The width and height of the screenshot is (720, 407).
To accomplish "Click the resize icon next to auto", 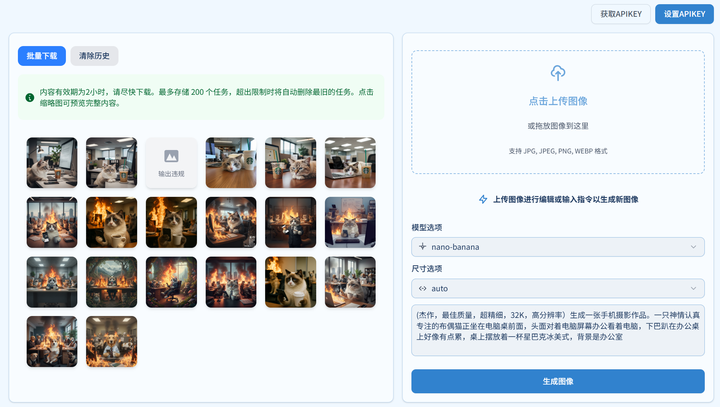I will 423,288.
